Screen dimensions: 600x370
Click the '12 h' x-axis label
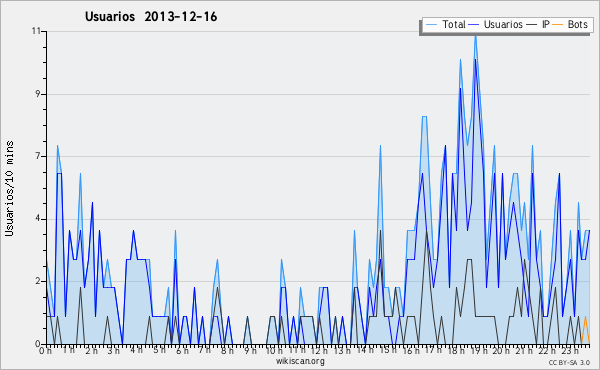(x=319, y=350)
